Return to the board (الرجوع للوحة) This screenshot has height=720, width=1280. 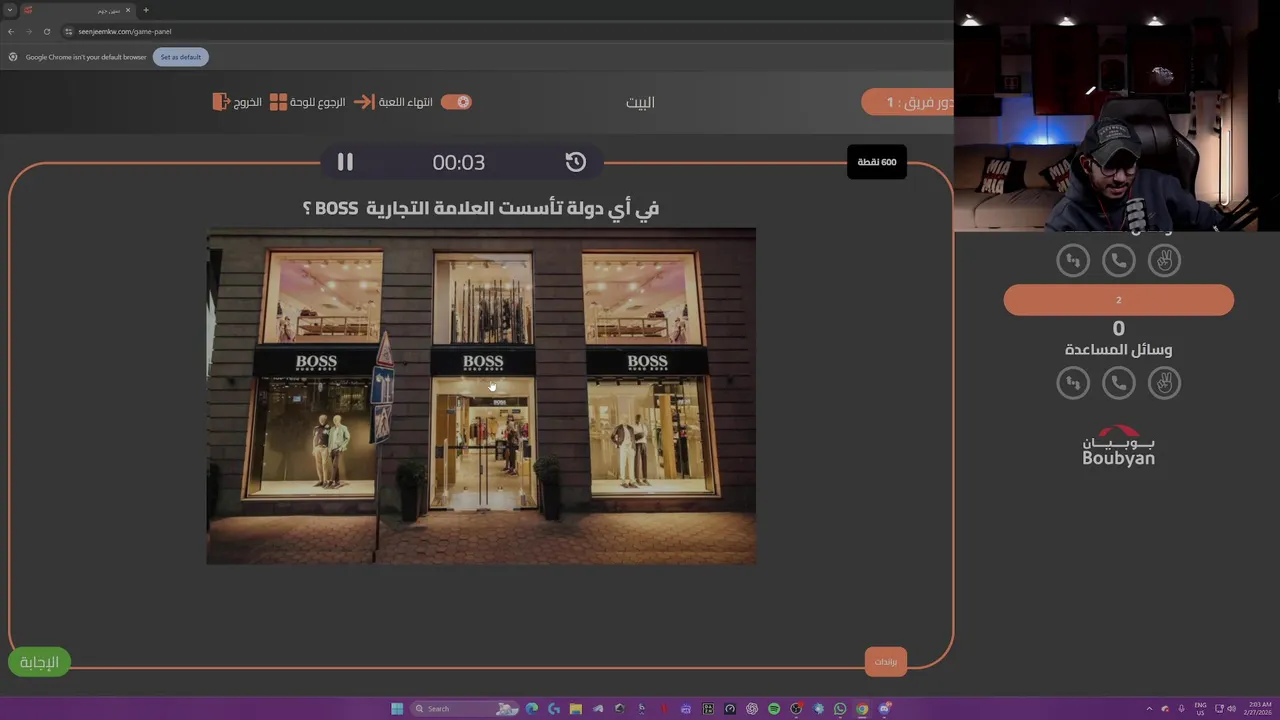click(308, 102)
